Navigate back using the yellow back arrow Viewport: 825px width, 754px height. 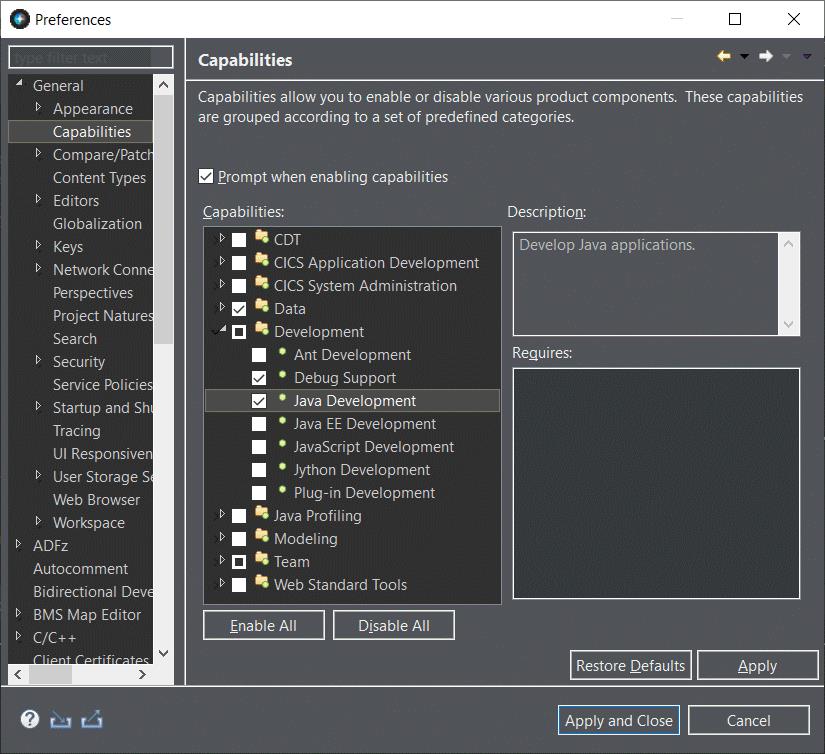click(x=723, y=57)
